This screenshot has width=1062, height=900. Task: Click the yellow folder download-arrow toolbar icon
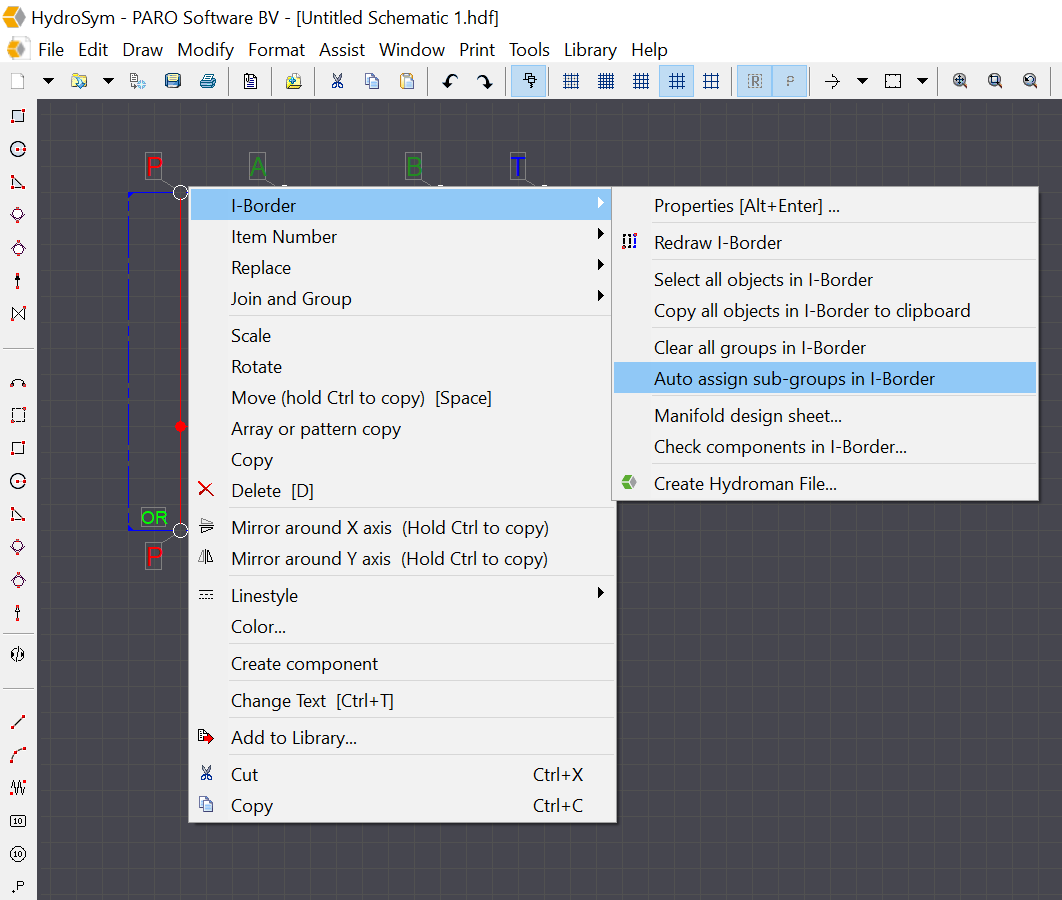pyautogui.click(x=293, y=81)
